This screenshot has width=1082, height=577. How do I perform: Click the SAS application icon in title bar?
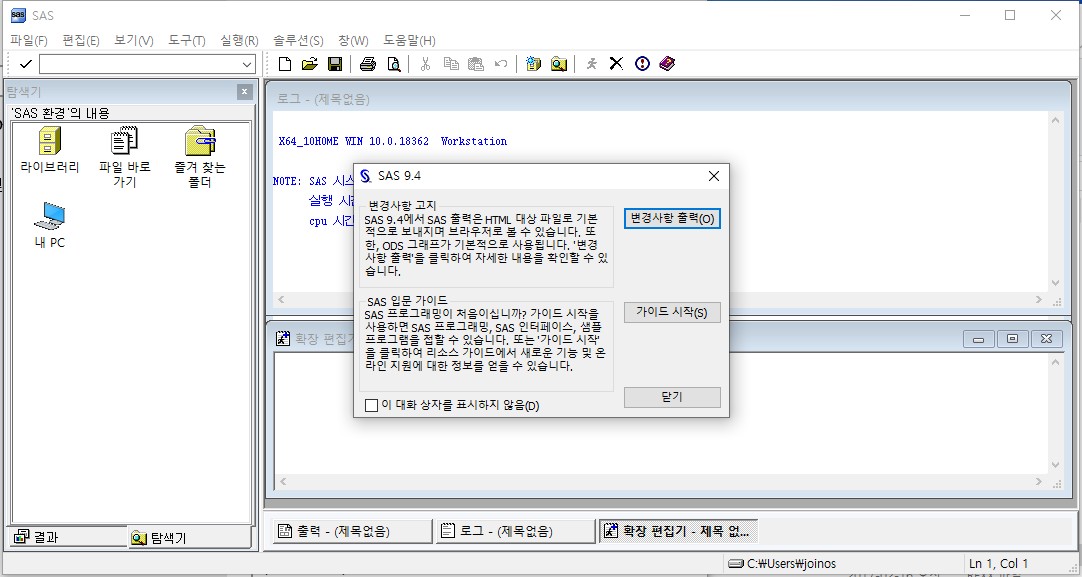(18, 15)
